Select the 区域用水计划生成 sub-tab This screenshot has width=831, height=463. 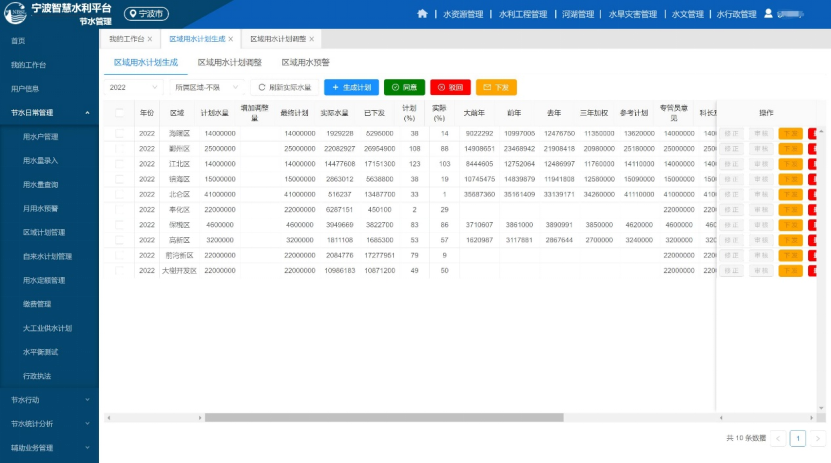click(x=146, y=63)
